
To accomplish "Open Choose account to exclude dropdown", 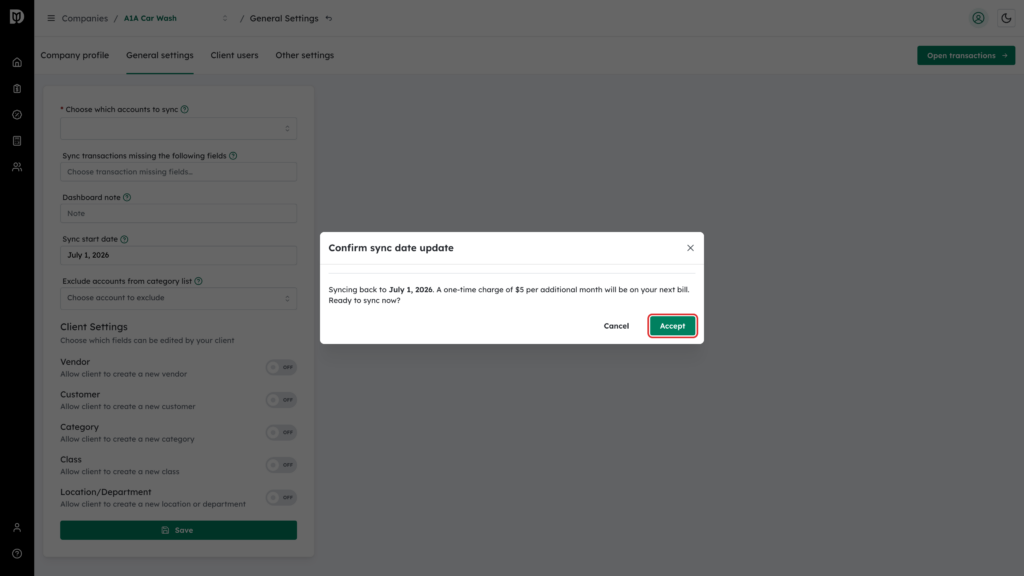I will (x=178, y=298).
